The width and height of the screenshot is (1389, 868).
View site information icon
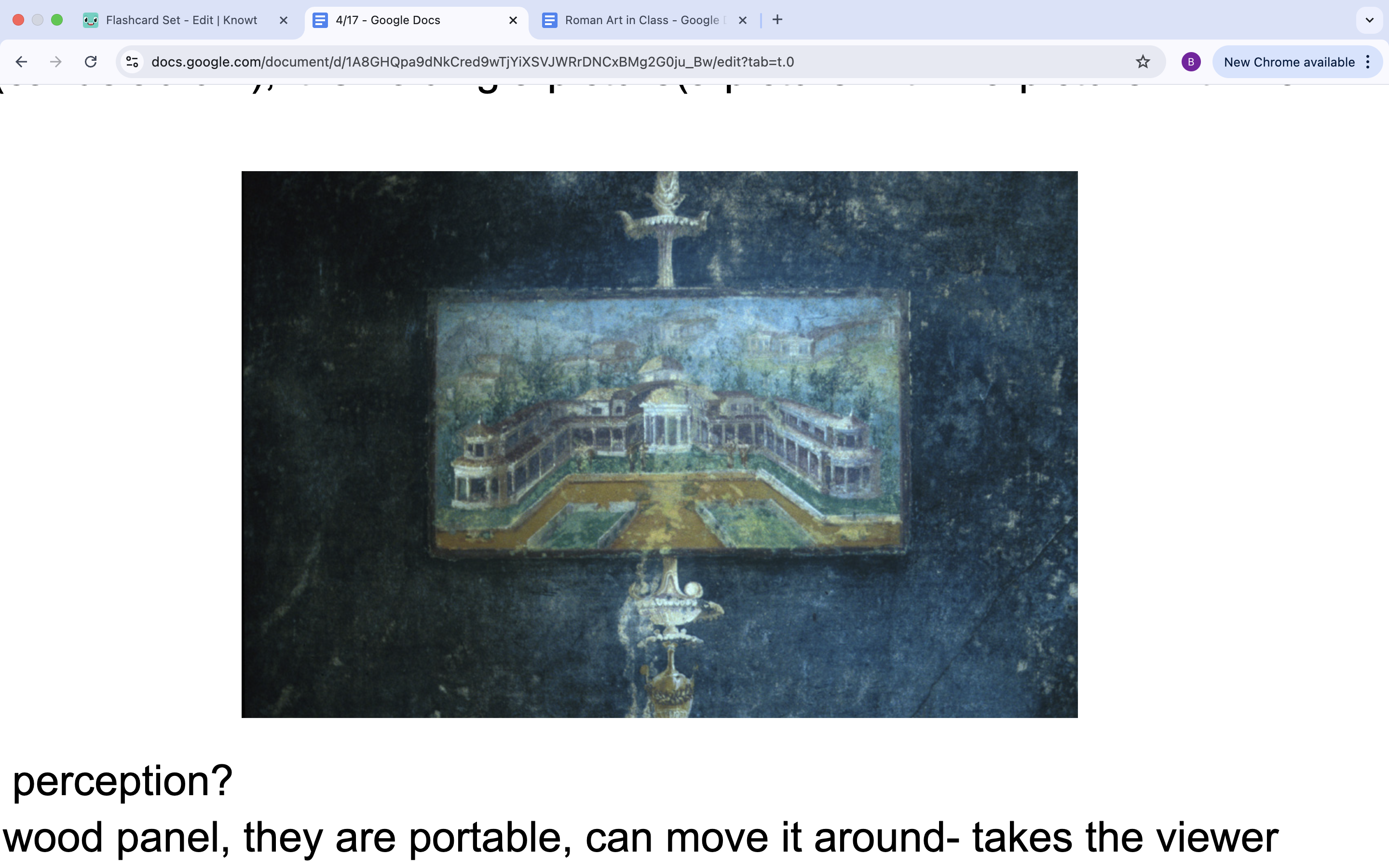(x=133, y=62)
